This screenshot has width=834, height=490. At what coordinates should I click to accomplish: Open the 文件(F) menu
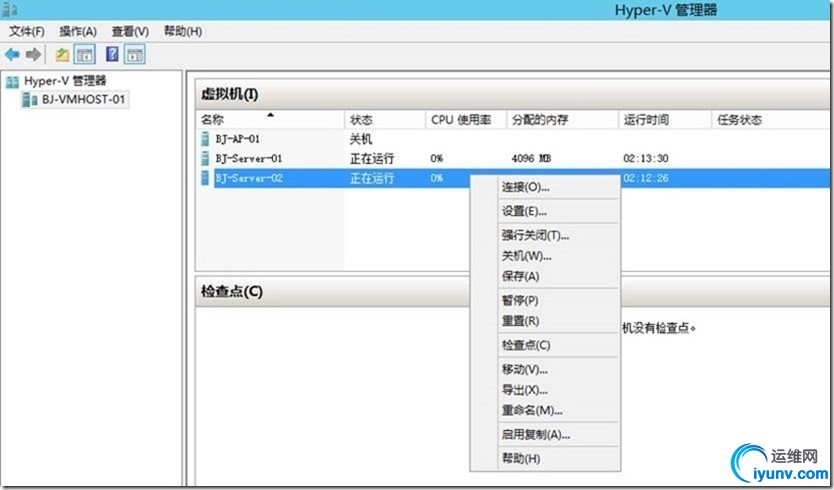pyautogui.click(x=27, y=31)
